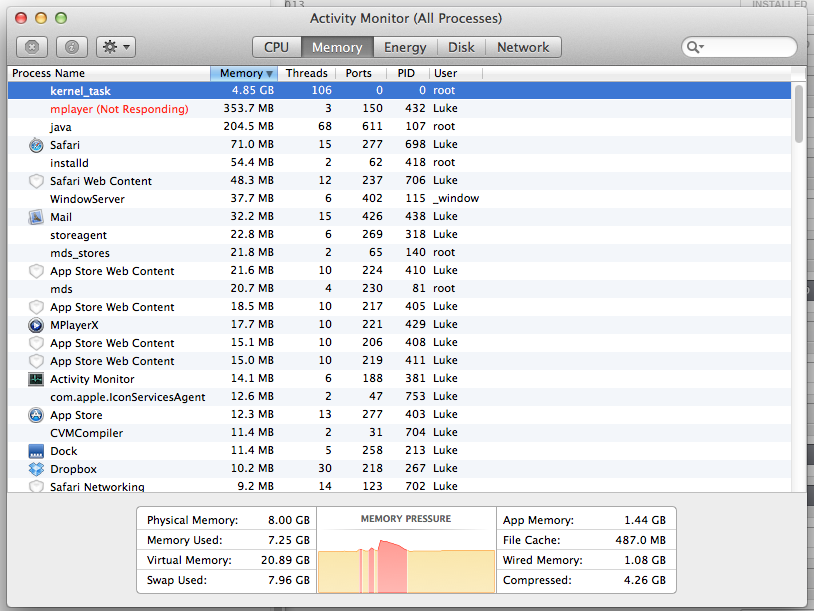Select the mds_stores process

399,253
